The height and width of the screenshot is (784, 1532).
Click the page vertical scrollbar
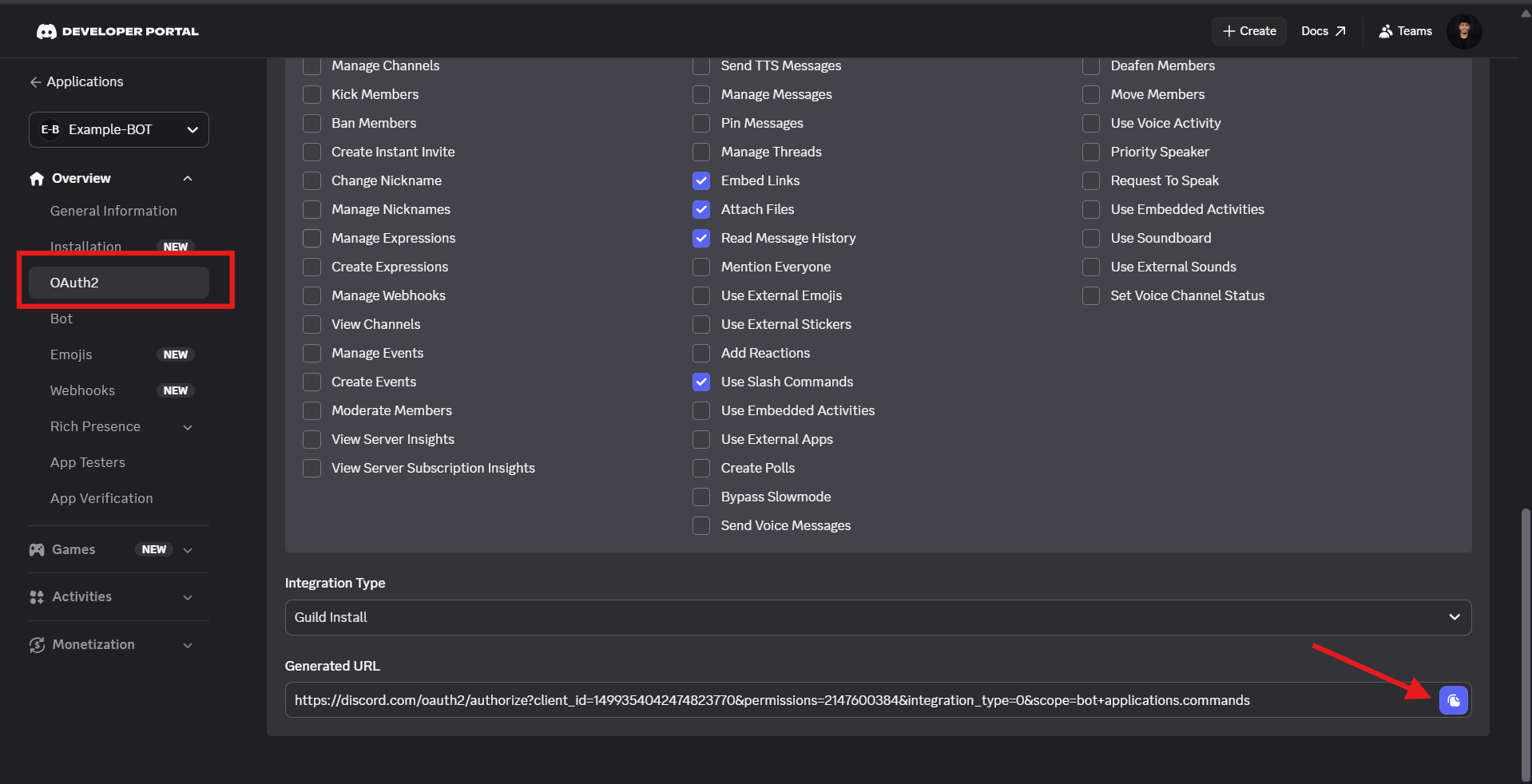pyautogui.click(x=1526, y=644)
